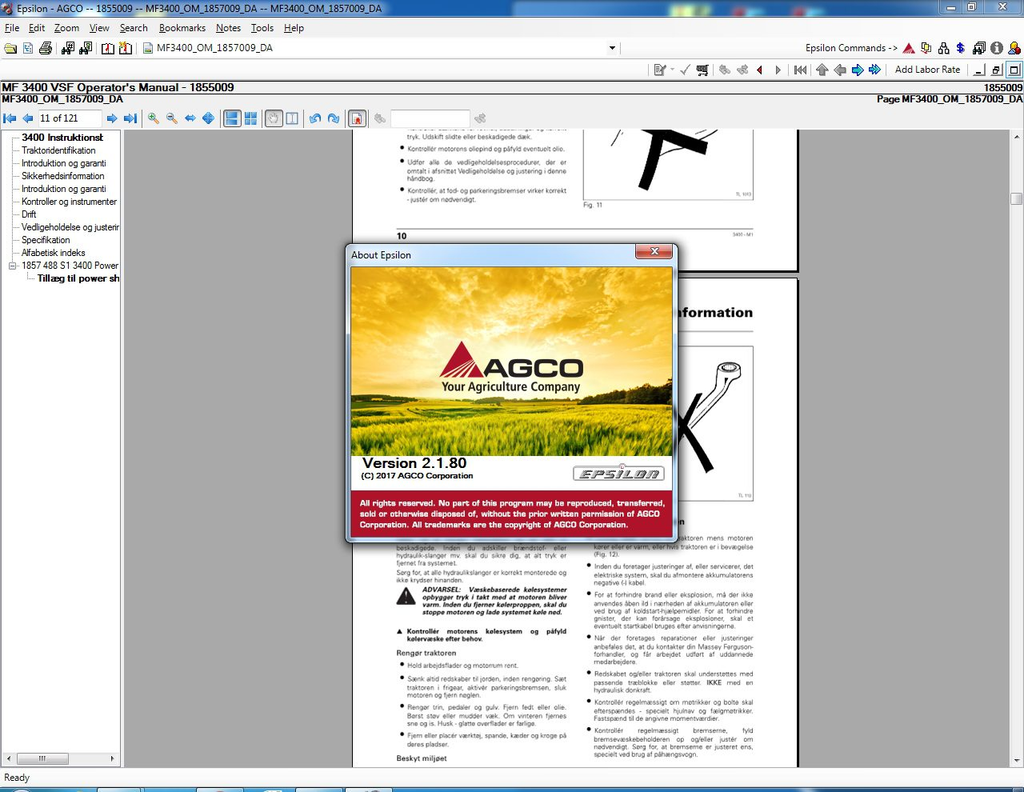This screenshot has width=1024, height=792.
Task: Click the print icon in the top toolbar
Action: click(45, 48)
